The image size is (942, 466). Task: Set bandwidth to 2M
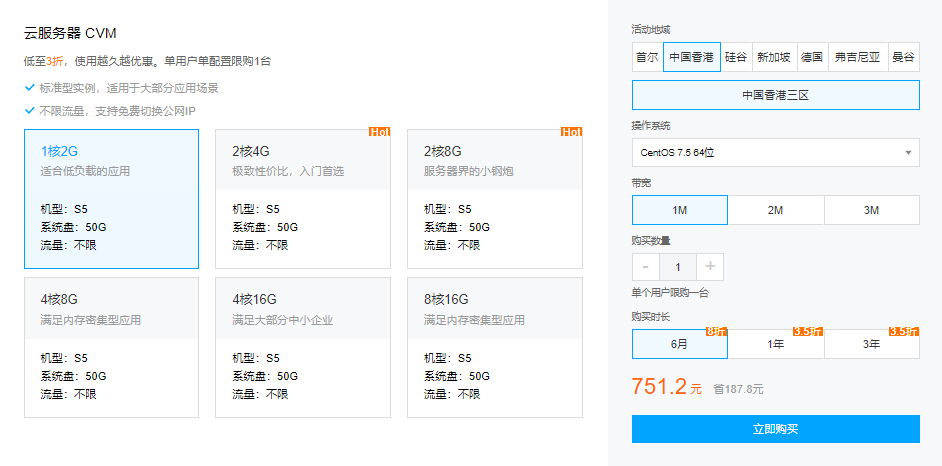776,210
